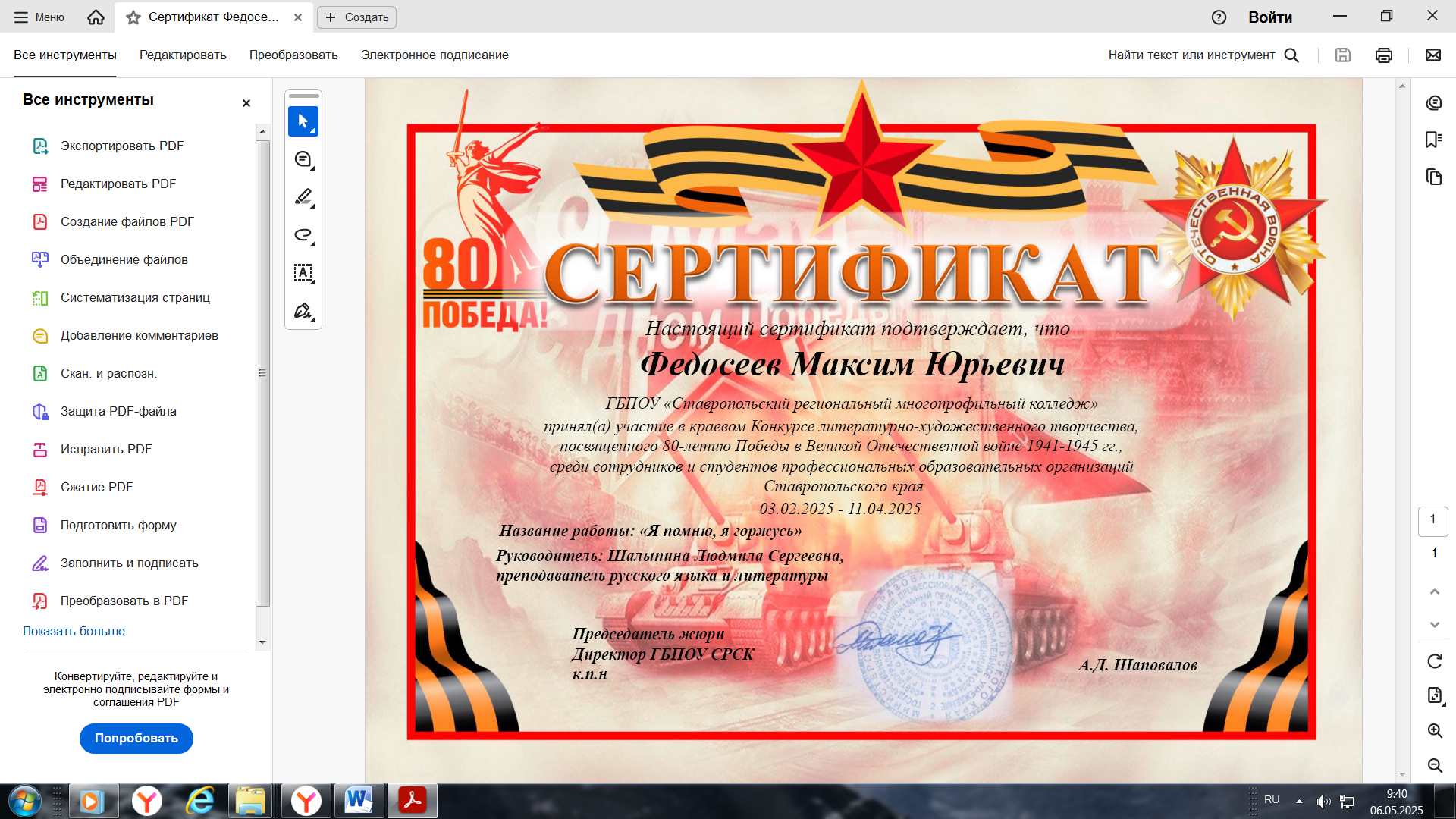Viewport: 1456px width, 819px height.
Task: Go to the previous page chevron
Action: (1435, 591)
